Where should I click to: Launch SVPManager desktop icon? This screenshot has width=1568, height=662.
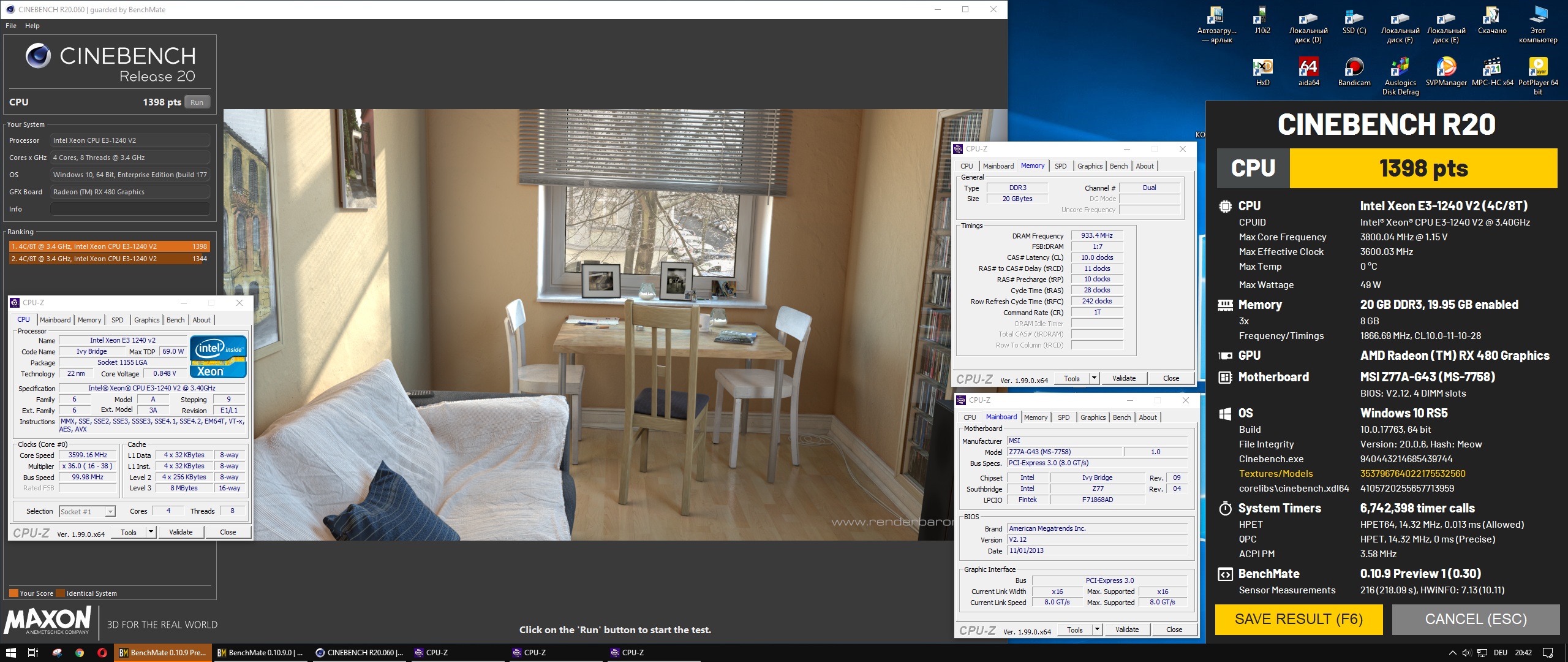(1446, 72)
